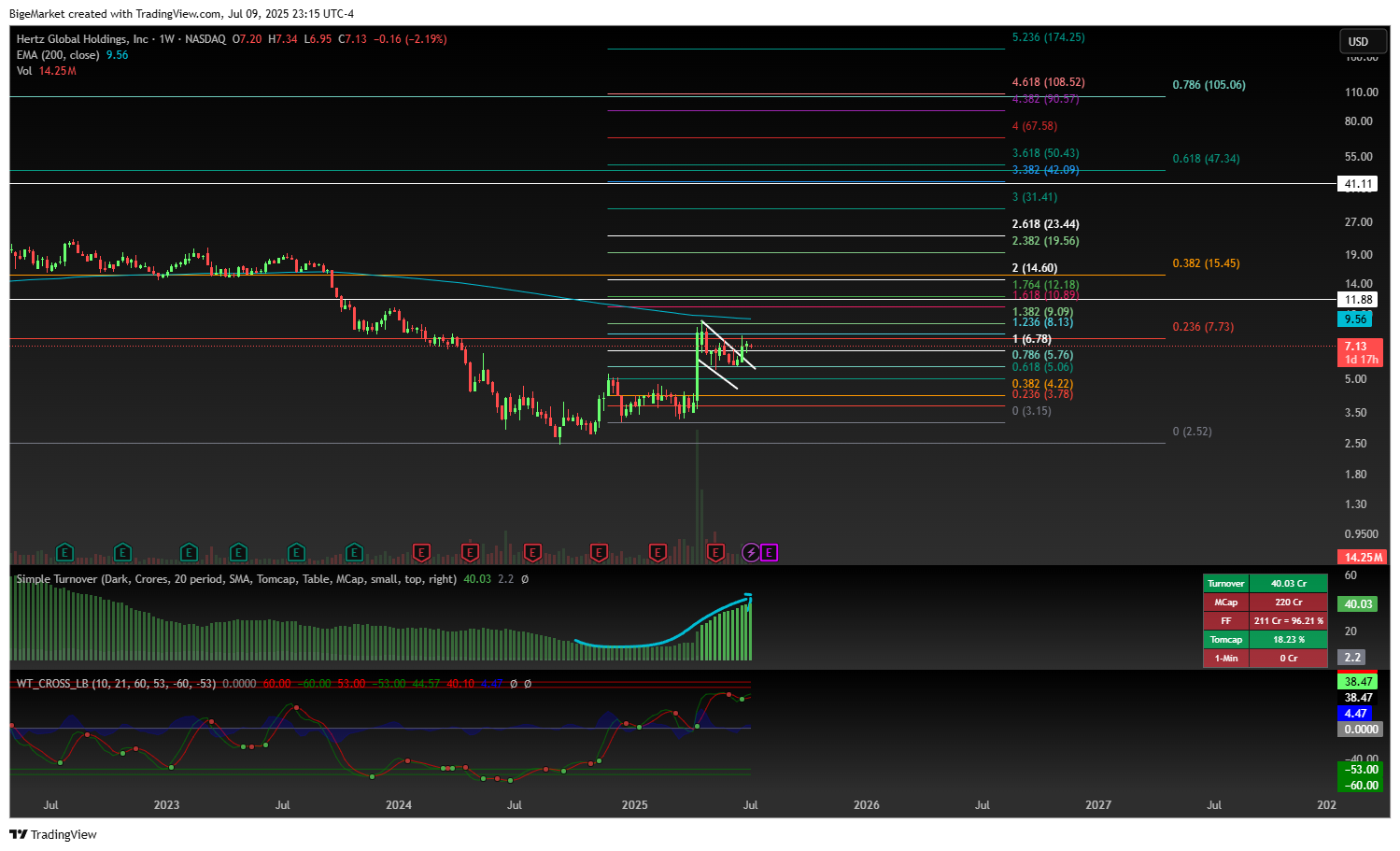The width and height of the screenshot is (1400, 851).
Task: Open the green earnings marker near April 2023
Action: 238,553
